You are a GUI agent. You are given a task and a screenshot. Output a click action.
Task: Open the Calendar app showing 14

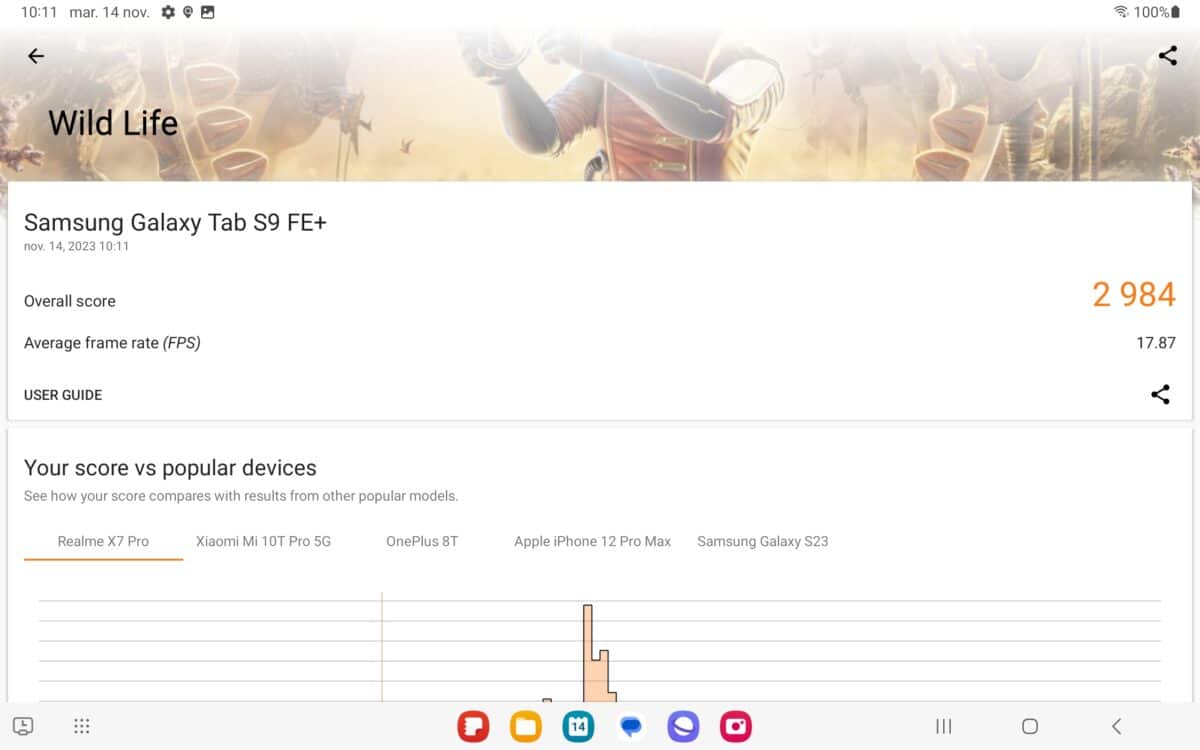pyautogui.click(x=578, y=726)
